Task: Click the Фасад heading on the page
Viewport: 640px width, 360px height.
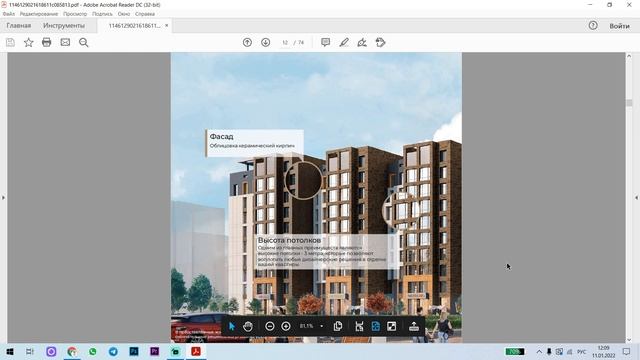Action: tap(222, 136)
